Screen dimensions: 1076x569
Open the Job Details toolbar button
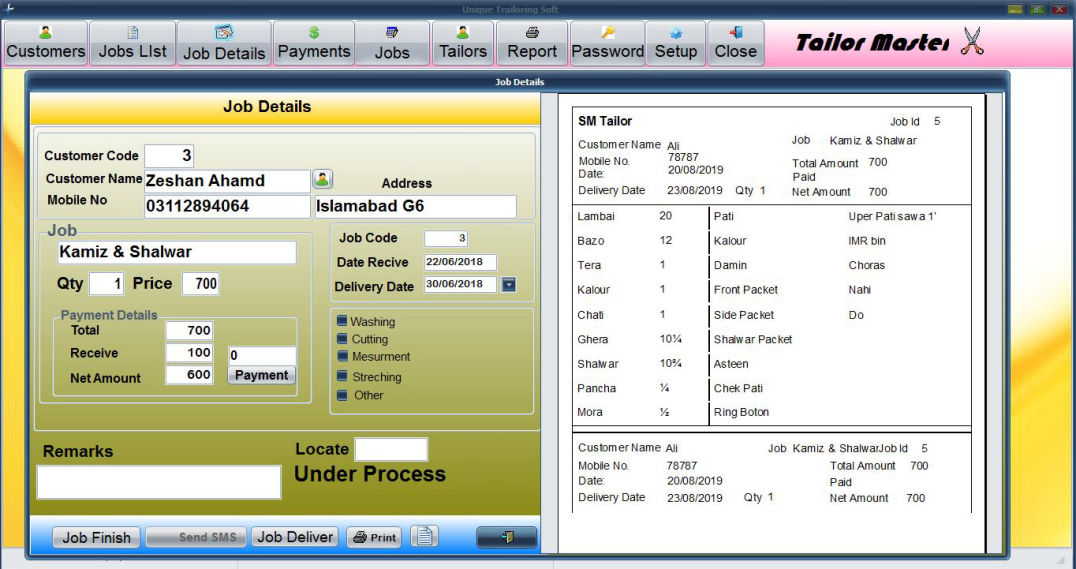[224, 43]
